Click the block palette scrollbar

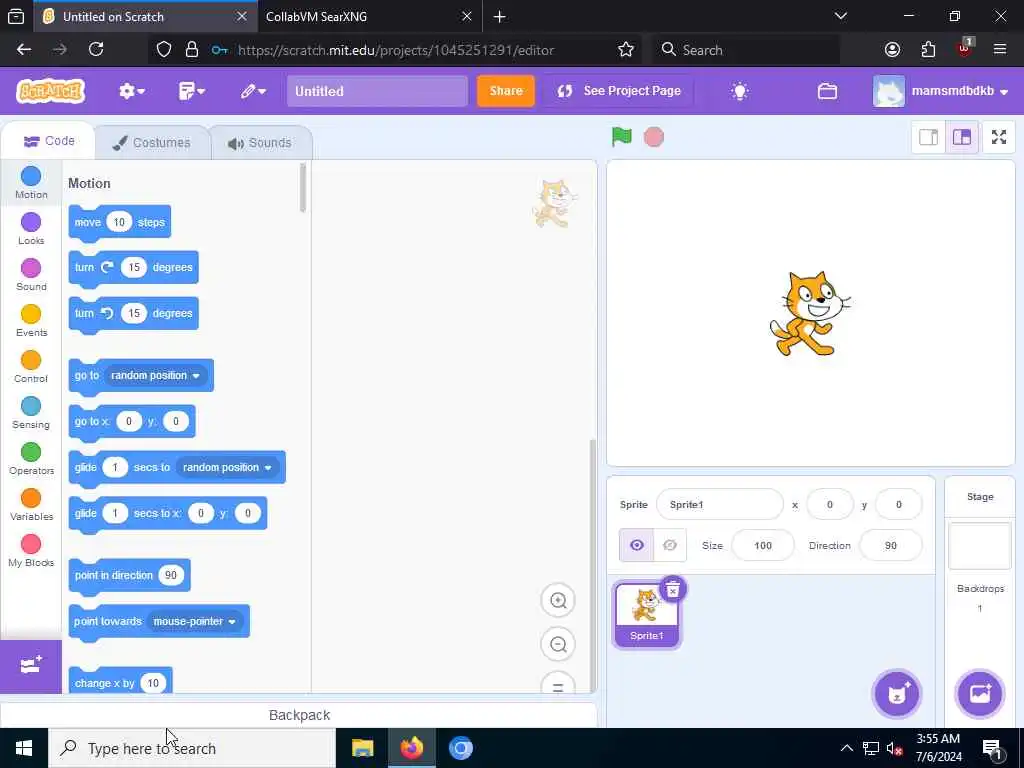[302, 188]
